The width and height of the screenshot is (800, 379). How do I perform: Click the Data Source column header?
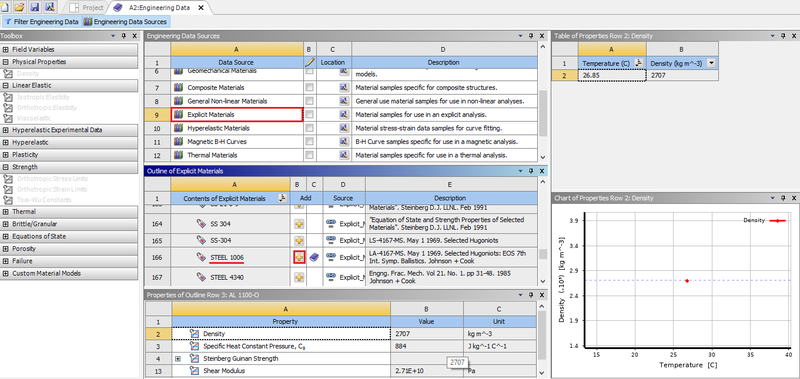pos(237,62)
